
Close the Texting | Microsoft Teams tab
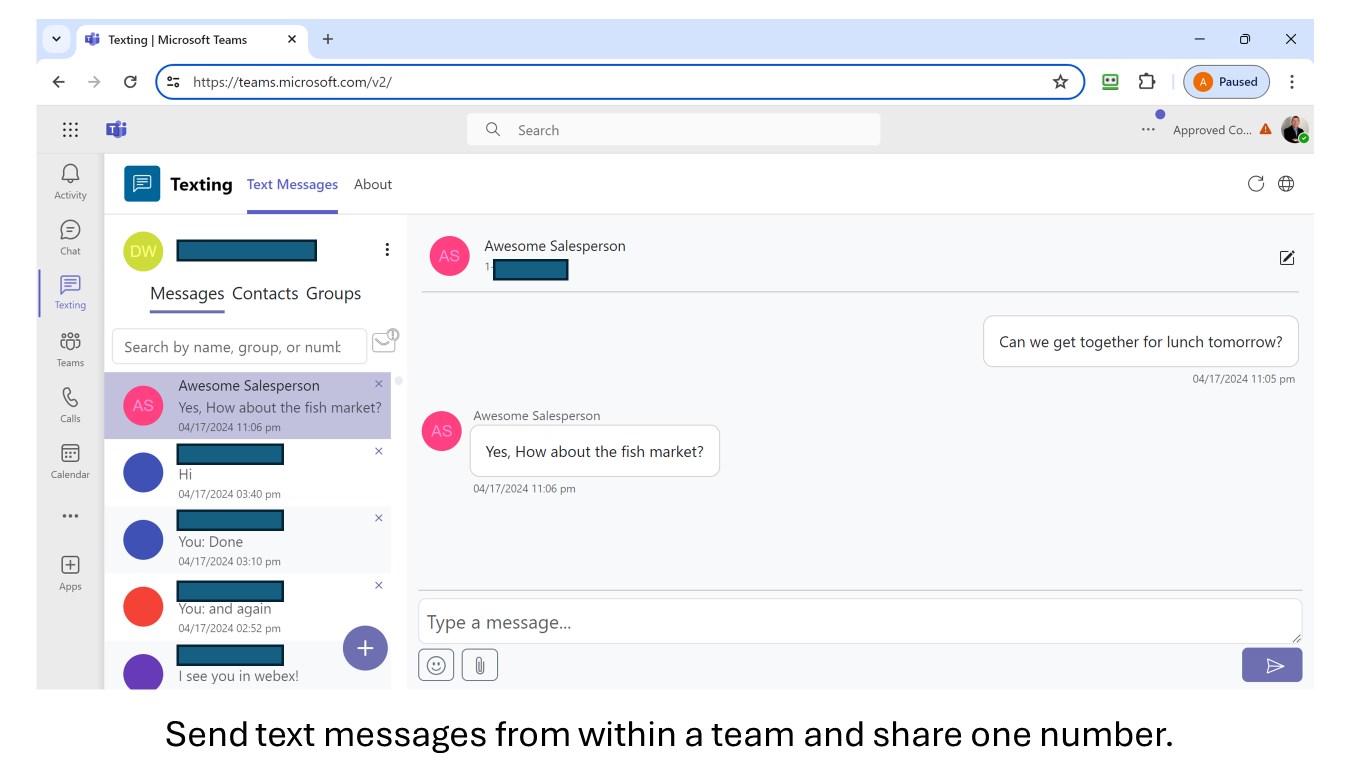click(292, 39)
